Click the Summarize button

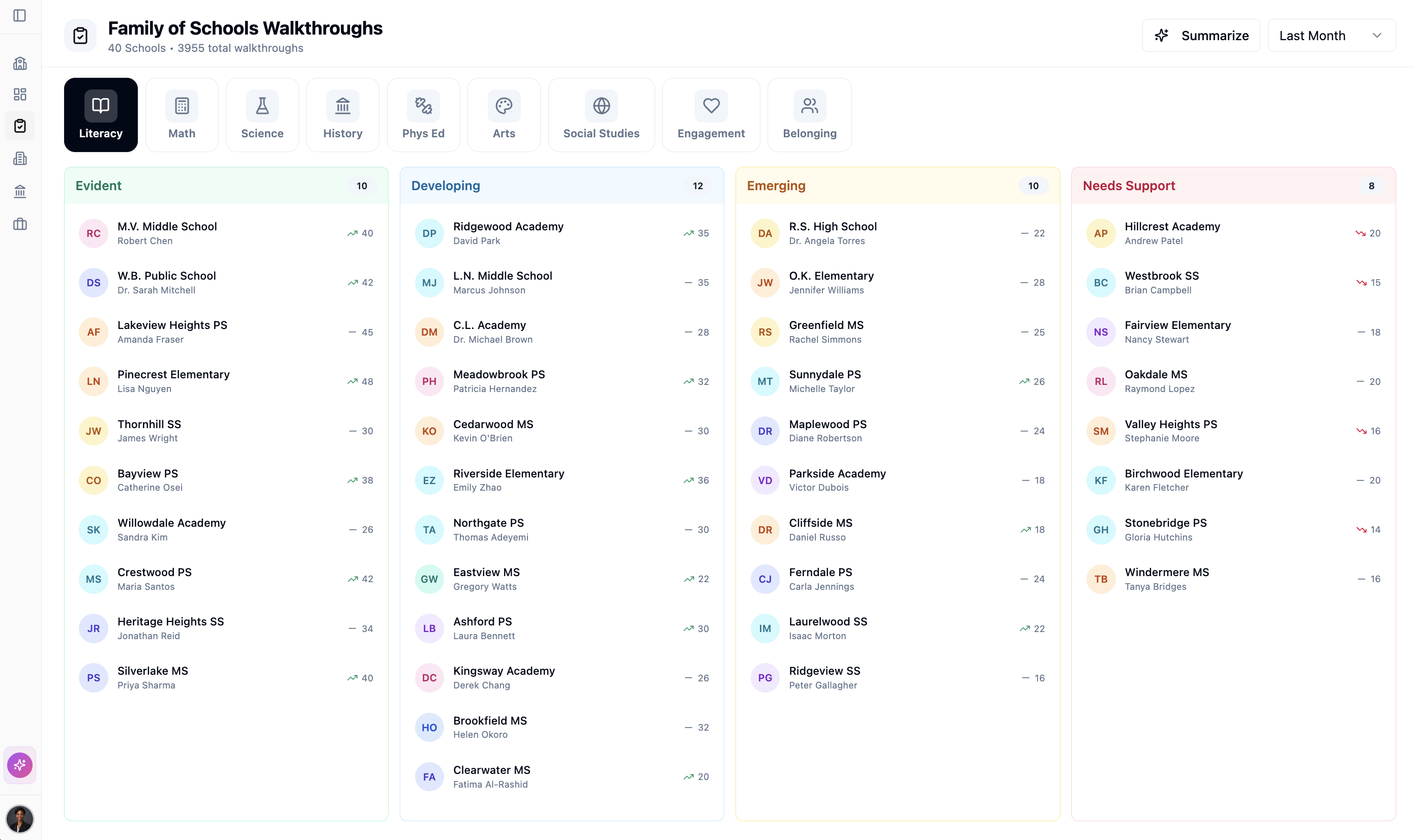[x=1200, y=36]
